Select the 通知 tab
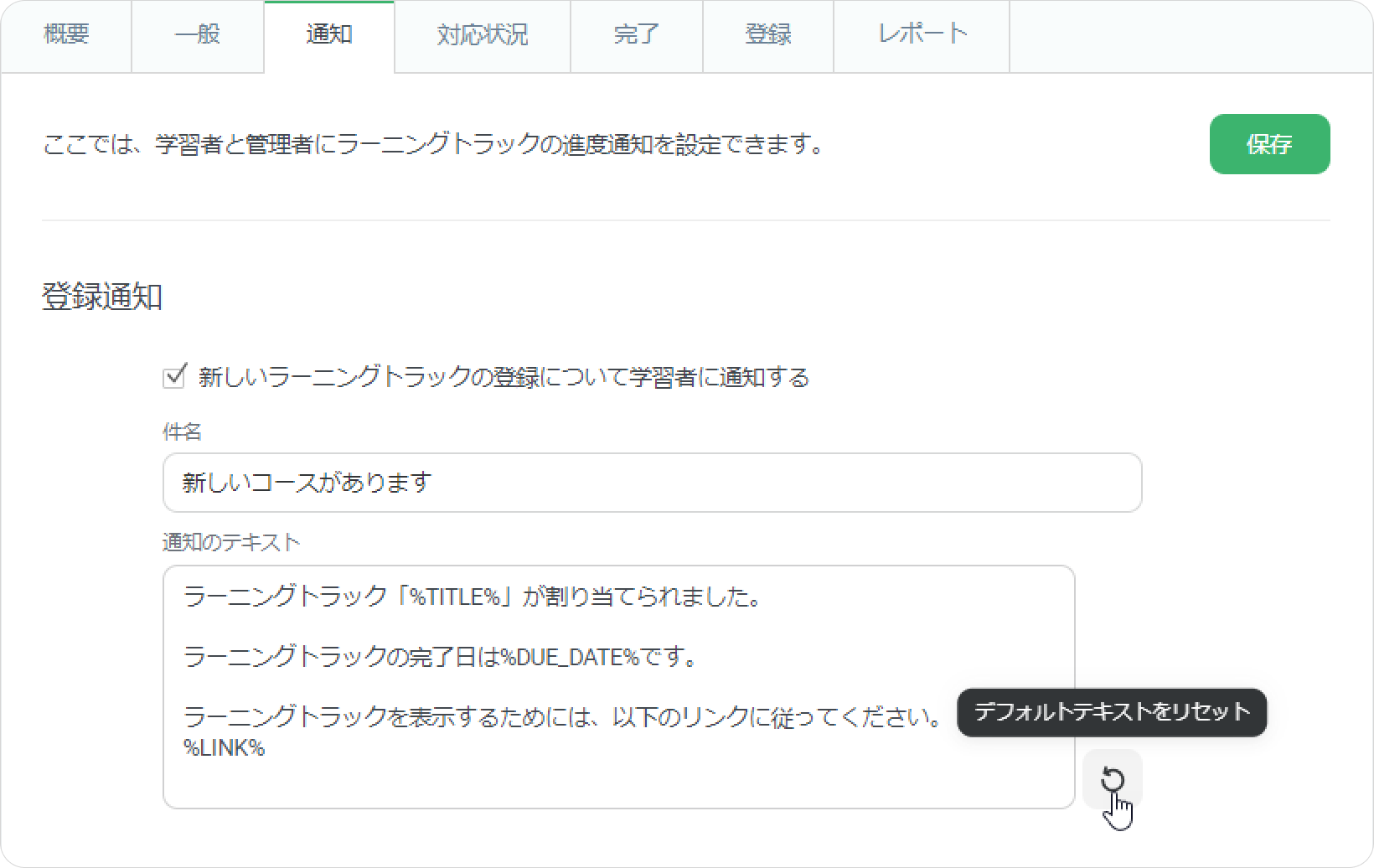Image resolution: width=1374 pixels, height=868 pixels. [x=329, y=35]
